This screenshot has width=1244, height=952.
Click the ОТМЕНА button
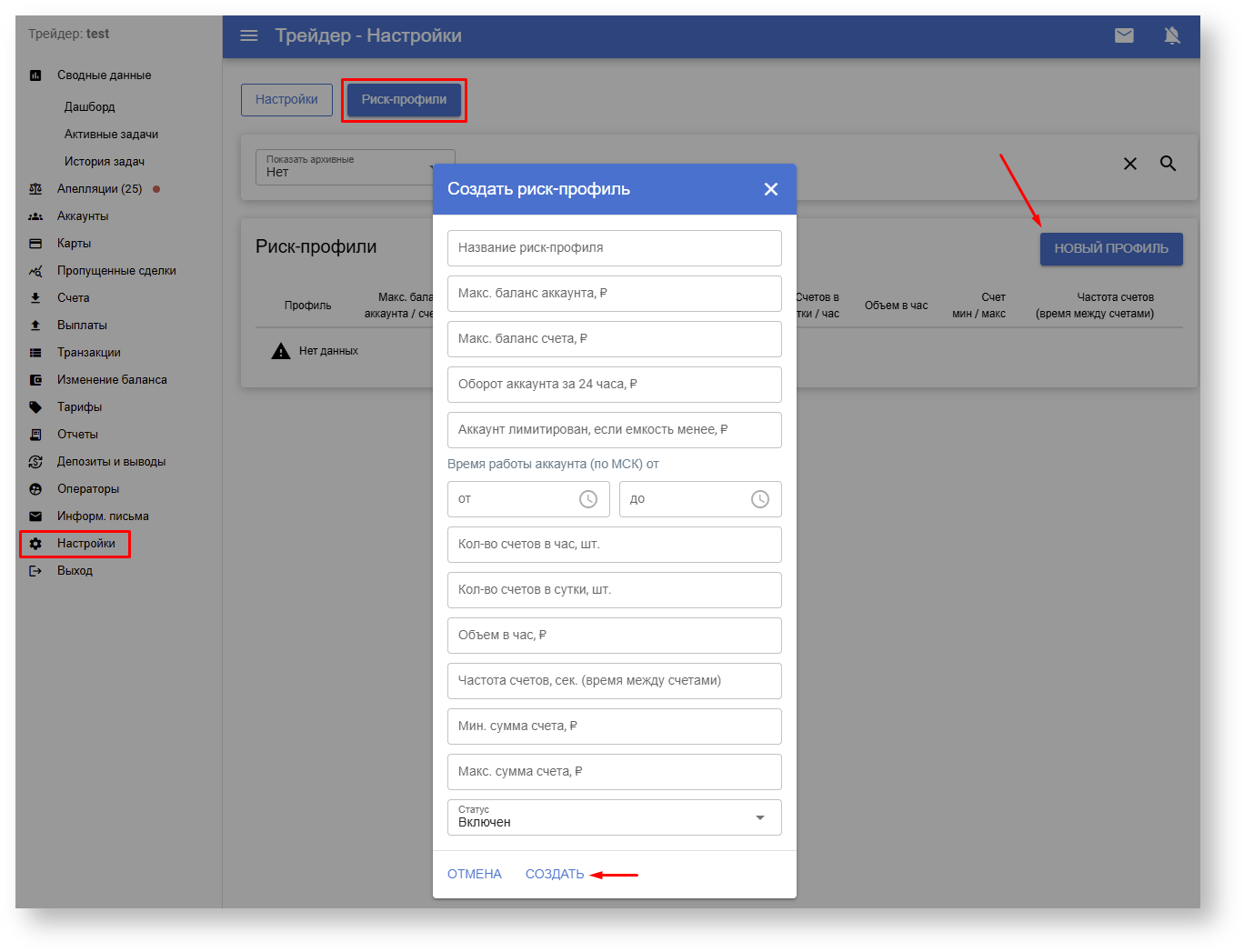475,874
